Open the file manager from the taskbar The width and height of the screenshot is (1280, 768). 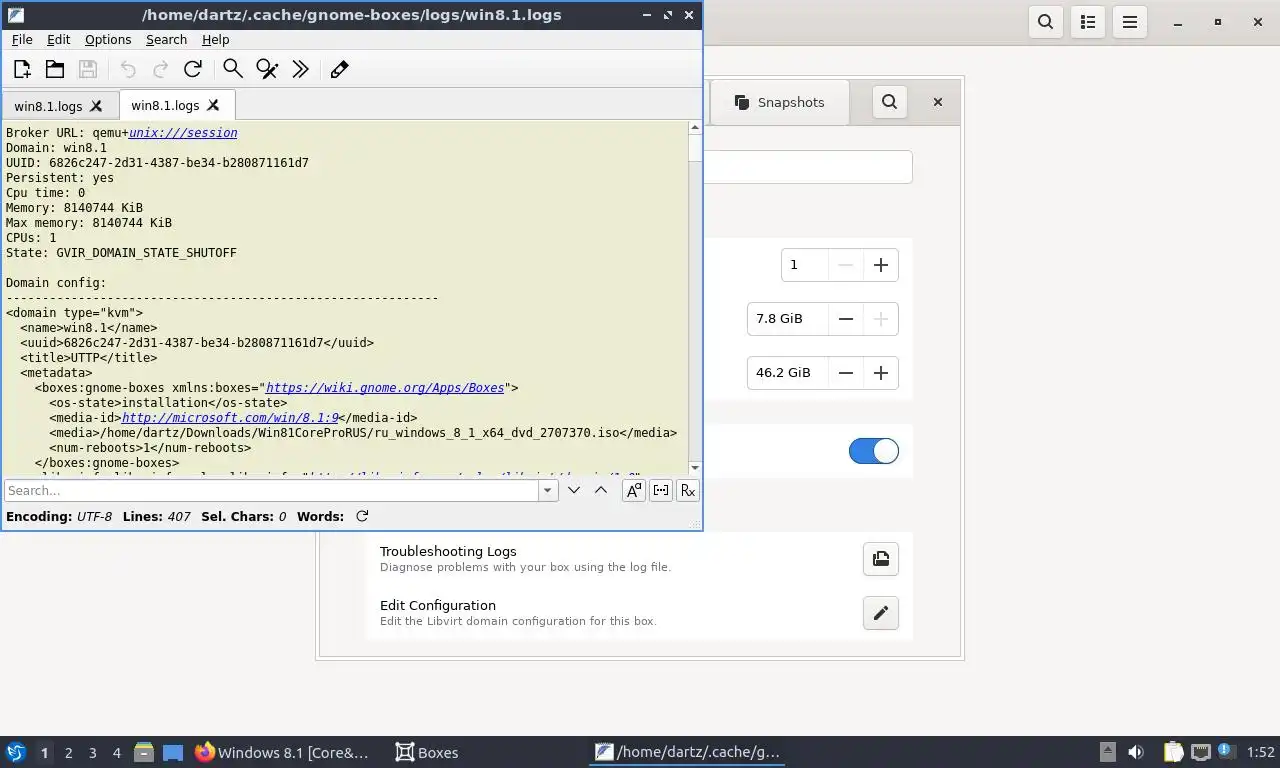coord(144,752)
